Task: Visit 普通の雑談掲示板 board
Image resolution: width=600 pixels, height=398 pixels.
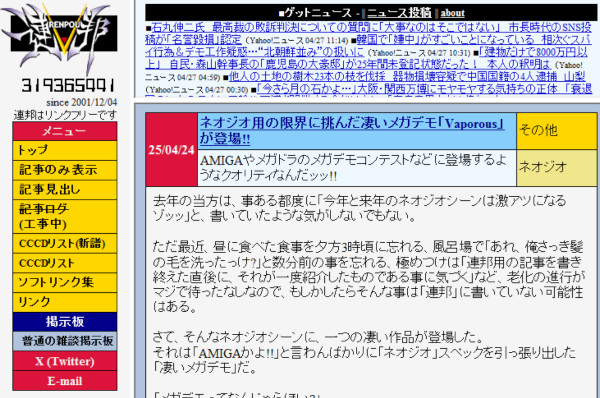Action: pos(65,341)
